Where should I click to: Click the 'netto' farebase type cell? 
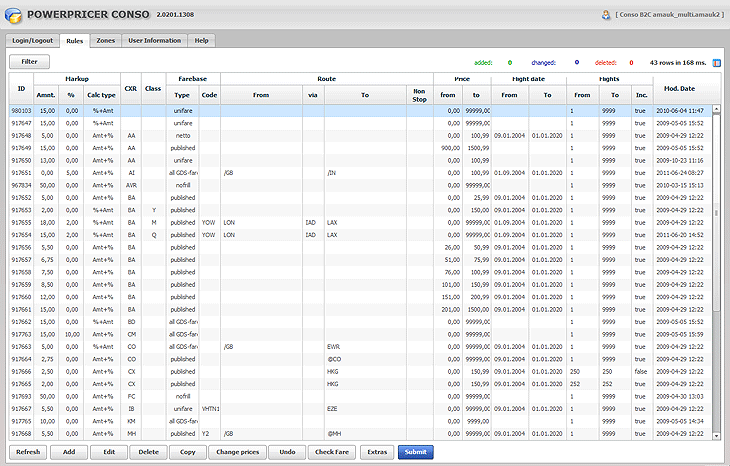coord(183,135)
